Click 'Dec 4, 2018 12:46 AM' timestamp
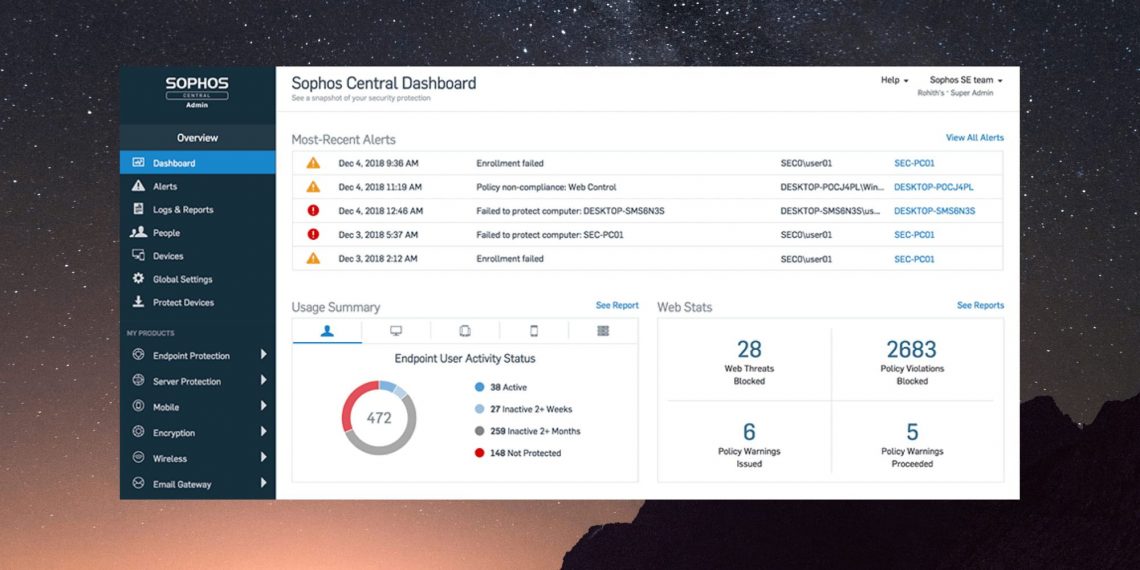The height and width of the screenshot is (570, 1140). 380,211
